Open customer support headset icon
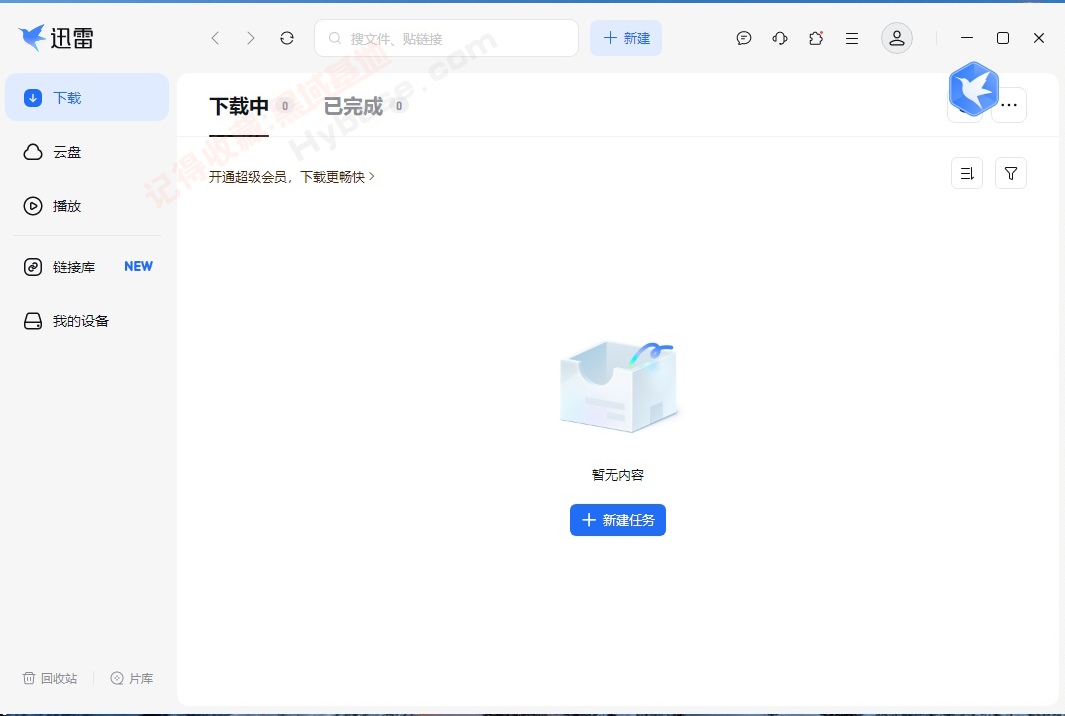 [x=780, y=38]
